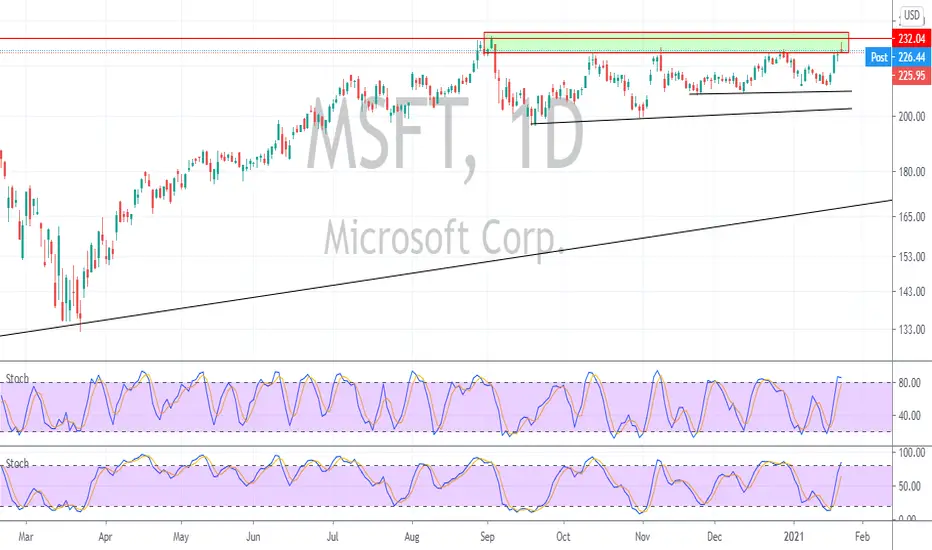Select the Jun label on time axis
Viewport: 932px width, 550px height.
click(253, 537)
